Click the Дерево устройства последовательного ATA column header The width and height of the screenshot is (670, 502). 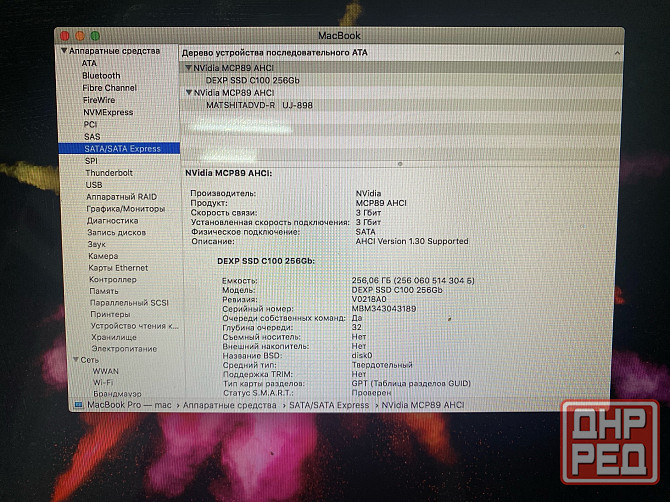pos(275,53)
